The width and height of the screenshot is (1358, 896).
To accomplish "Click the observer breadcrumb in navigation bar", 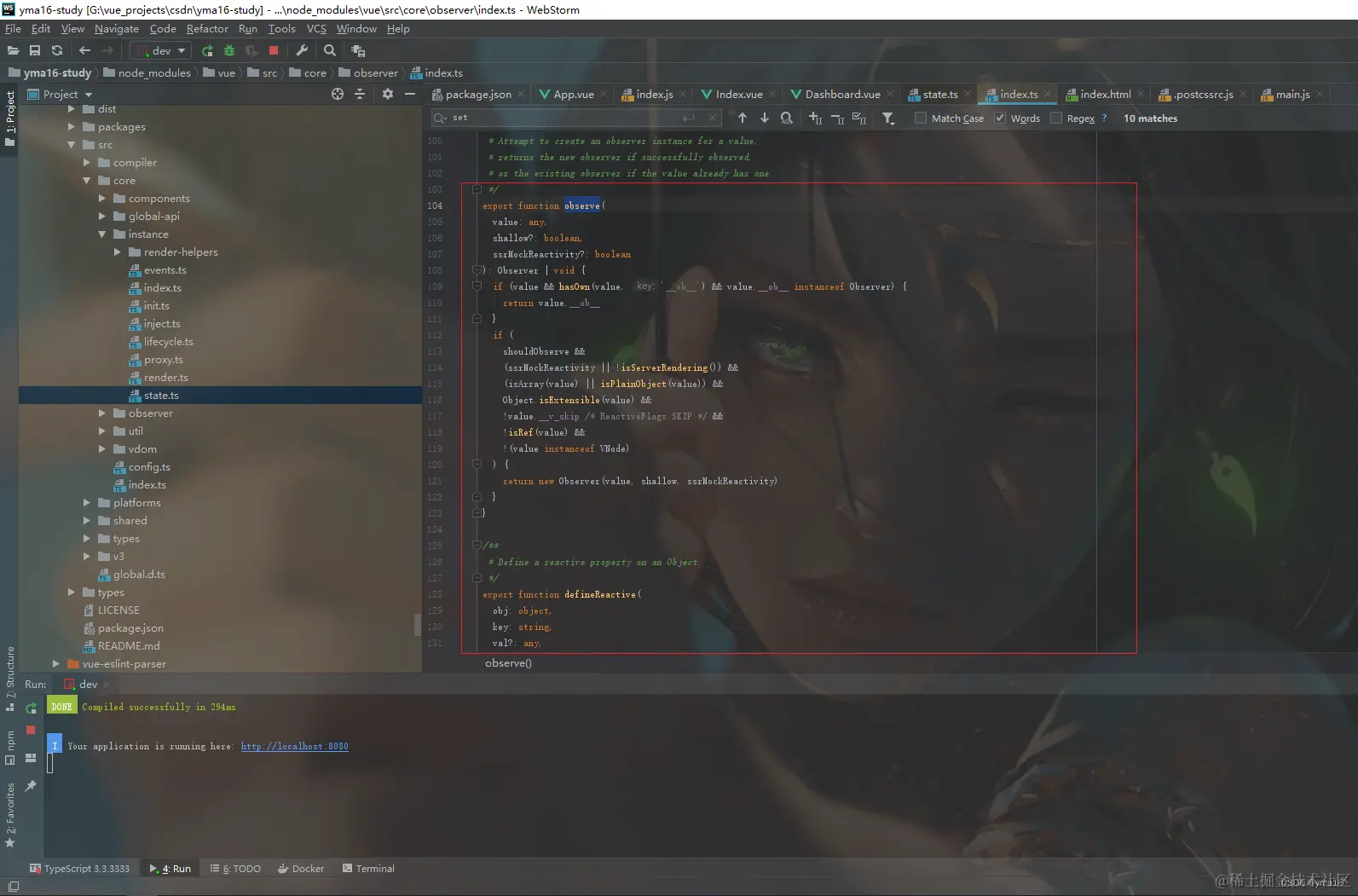I will click(368, 72).
